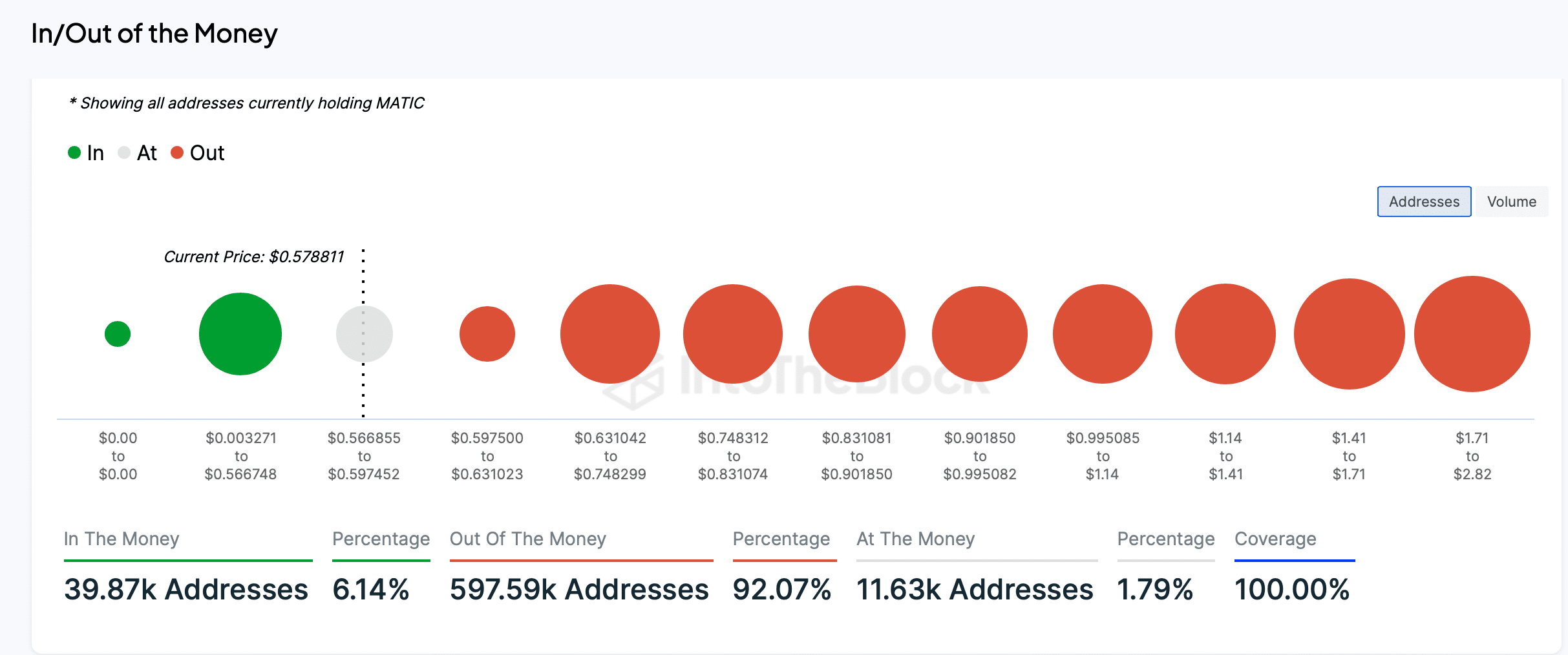Click the '100.00%' coverage value
Viewport: 1568px width, 655px height.
[1292, 589]
